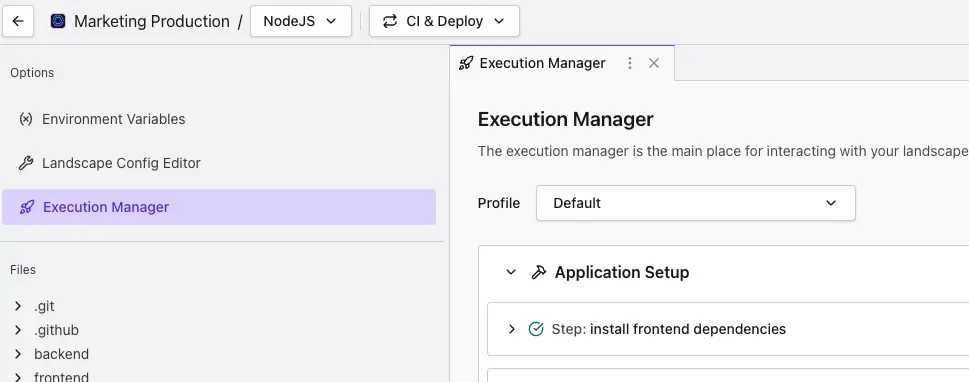Close the Execution Manager tab
This screenshot has height=382, width=969.
click(654, 63)
